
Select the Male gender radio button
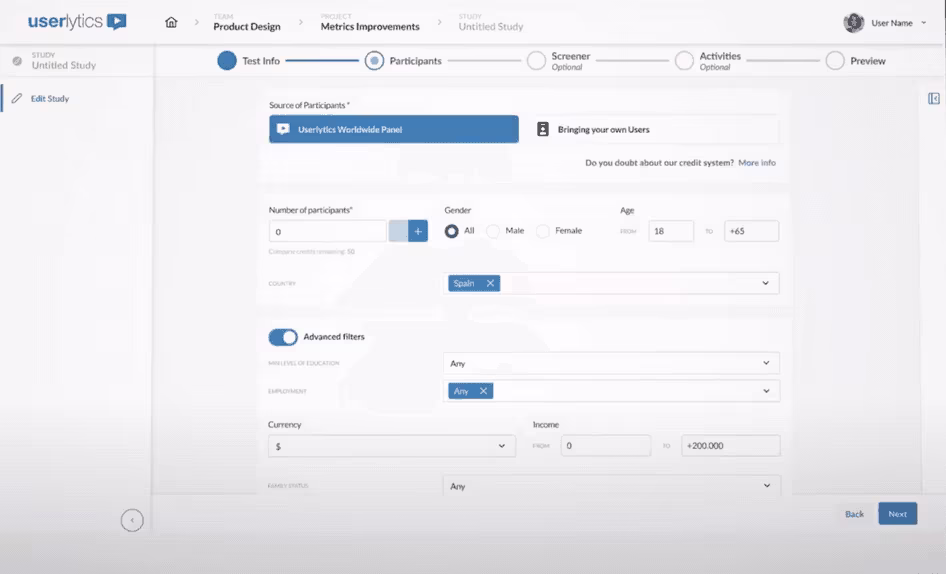pyautogui.click(x=493, y=231)
